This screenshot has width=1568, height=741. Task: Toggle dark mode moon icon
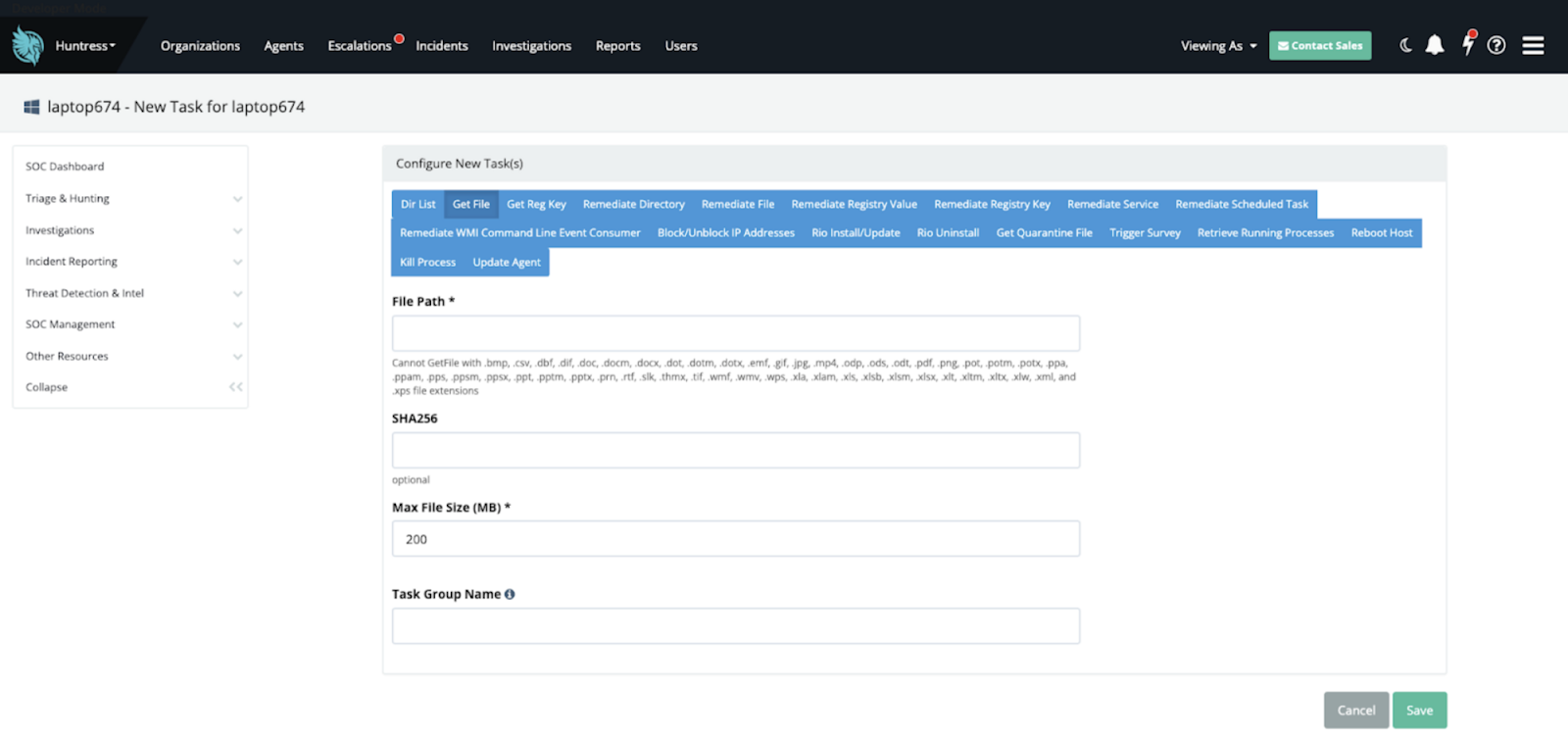(x=1405, y=45)
